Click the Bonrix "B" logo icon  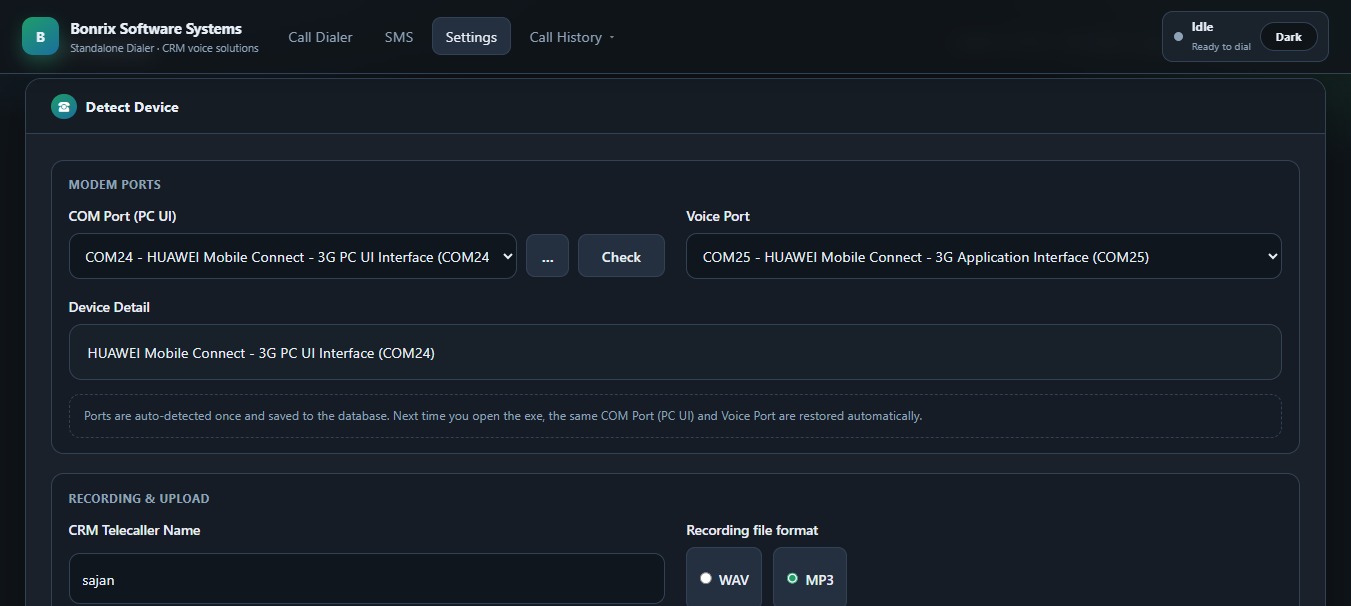[x=40, y=37]
